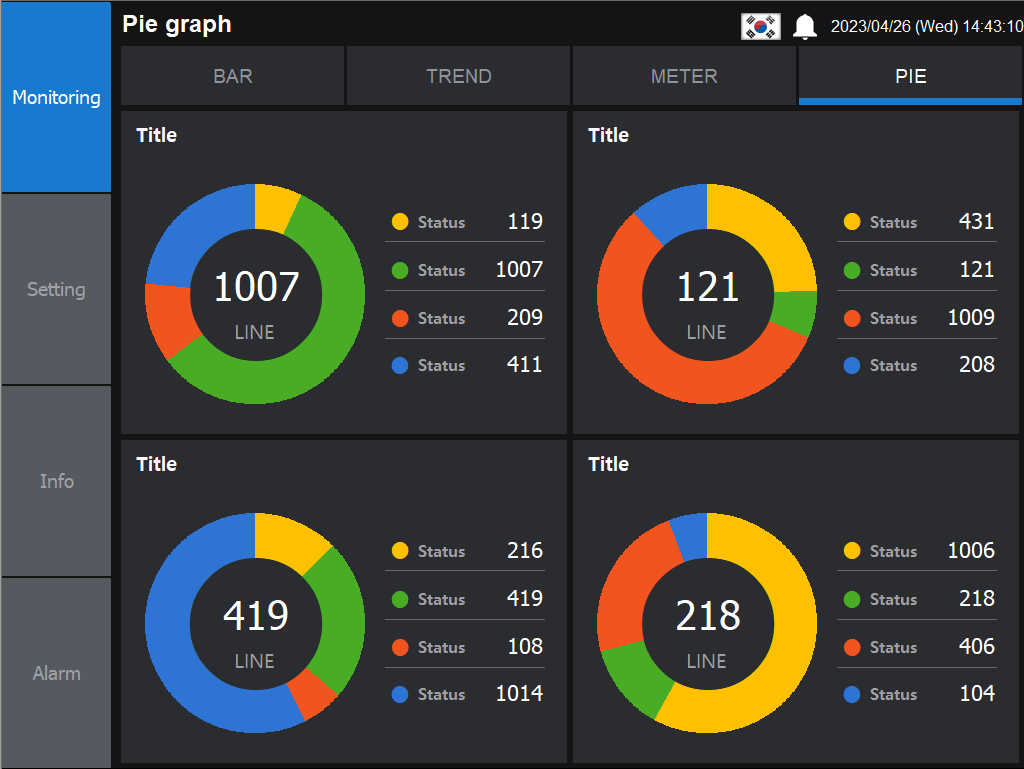Open the METER tab

(x=684, y=76)
